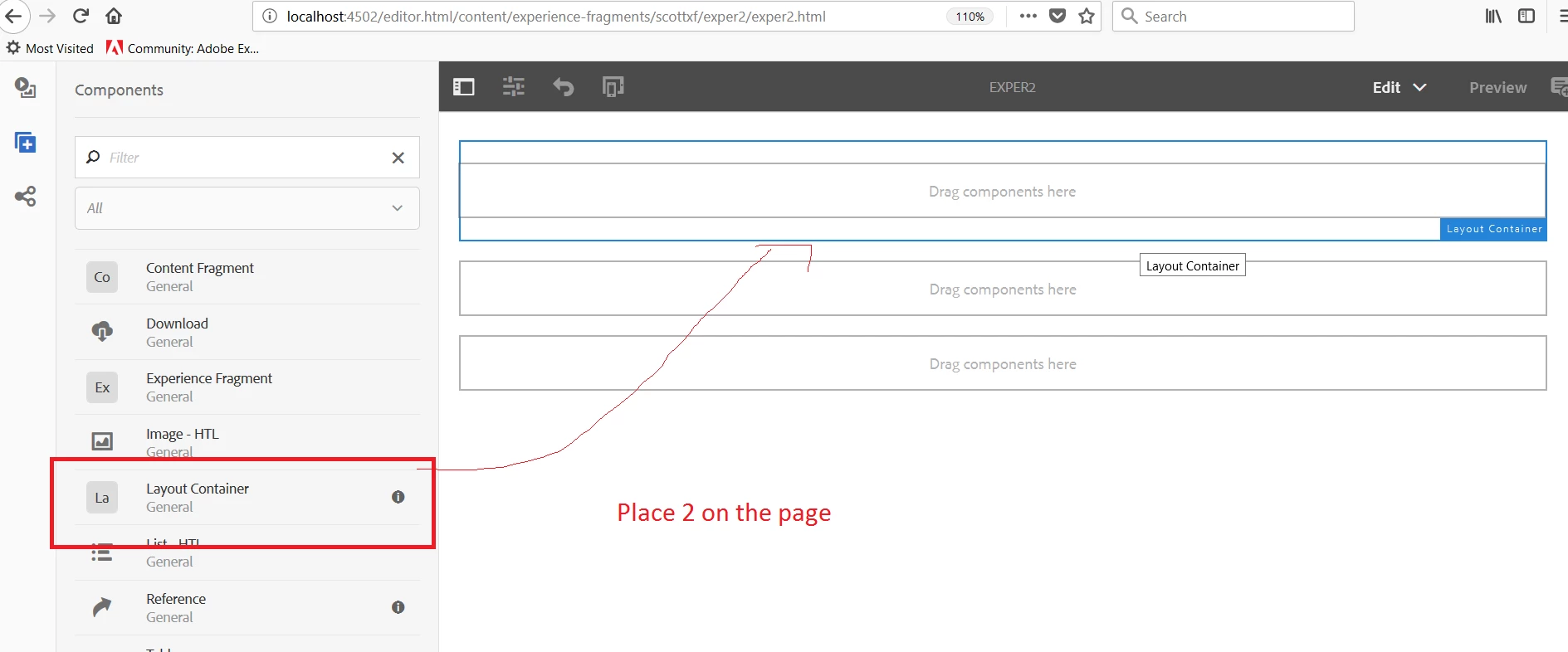This screenshot has width=1568, height=652.
Task: Clear the component filter with the X icon
Action: point(398,158)
